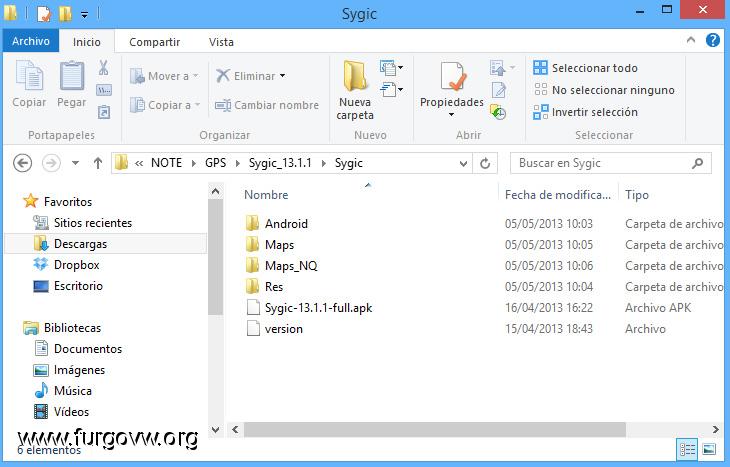Open address bar history dropdown
Image resolution: width=730 pixels, height=467 pixels.
463,163
